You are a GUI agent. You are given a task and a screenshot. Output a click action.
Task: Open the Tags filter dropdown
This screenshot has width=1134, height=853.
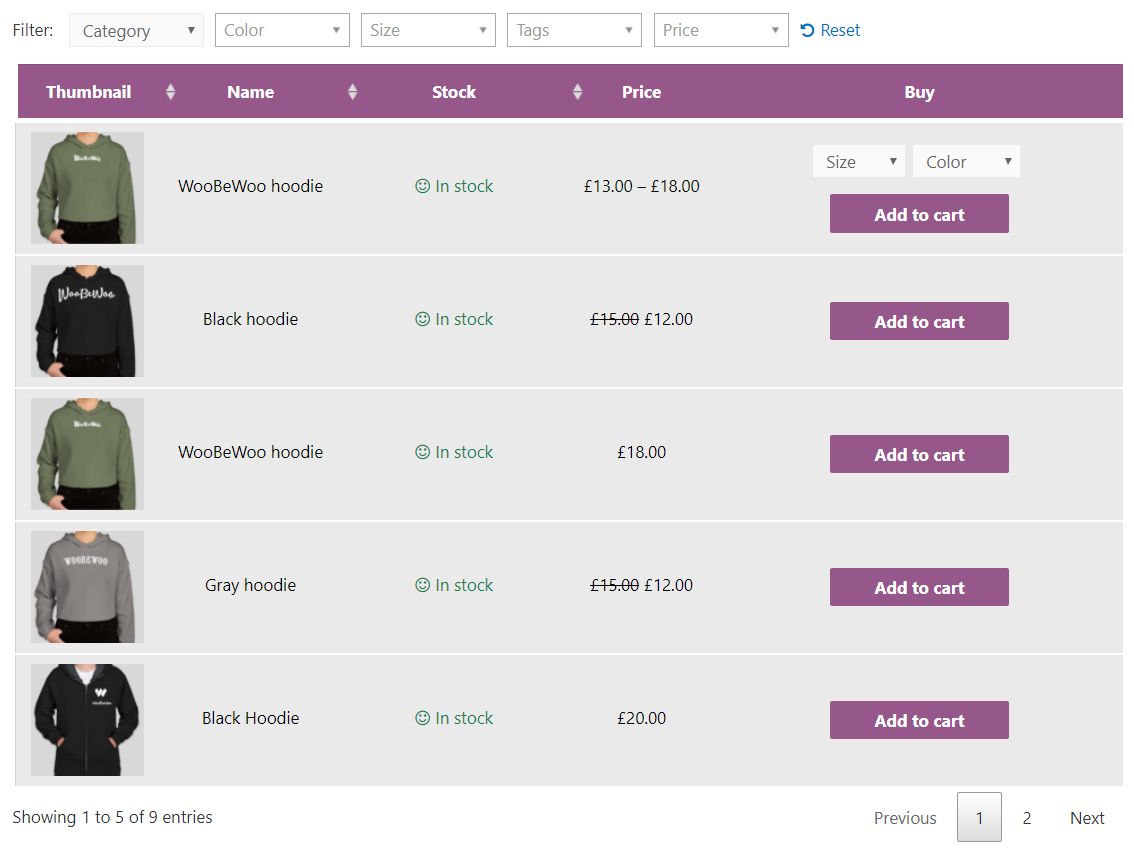coord(573,30)
